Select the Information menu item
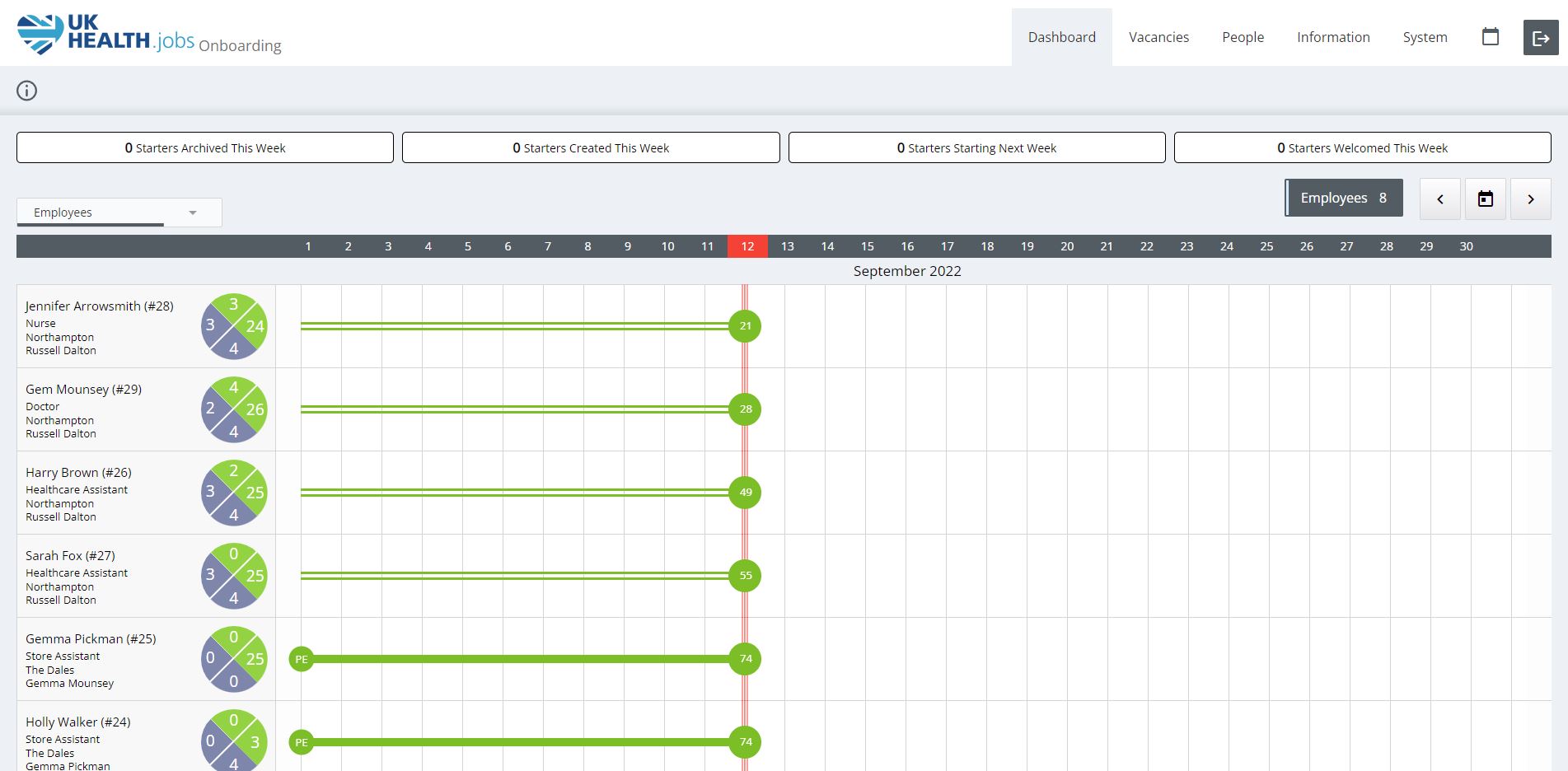Image resolution: width=1568 pixels, height=771 pixels. click(x=1332, y=37)
